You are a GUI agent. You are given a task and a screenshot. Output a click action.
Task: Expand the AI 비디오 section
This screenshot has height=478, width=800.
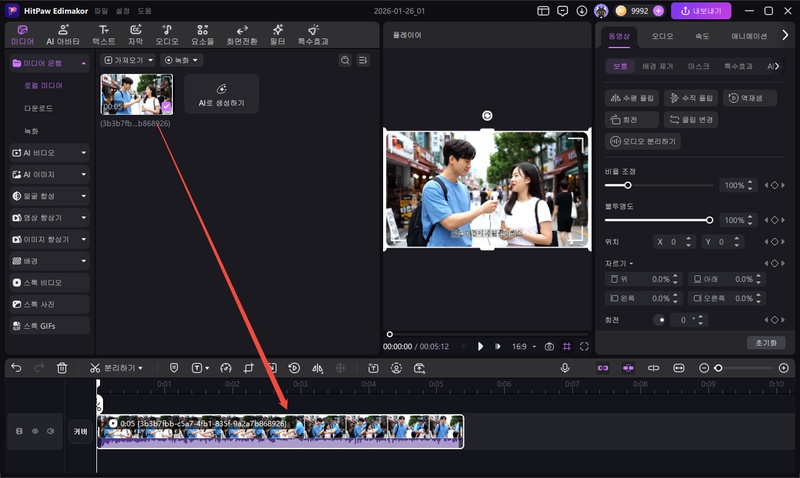pos(49,153)
